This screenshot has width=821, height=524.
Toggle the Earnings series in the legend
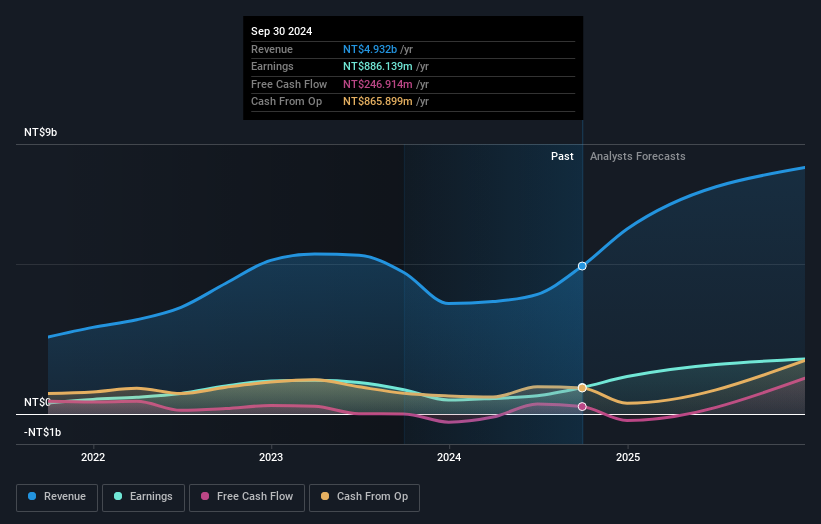[143, 497]
